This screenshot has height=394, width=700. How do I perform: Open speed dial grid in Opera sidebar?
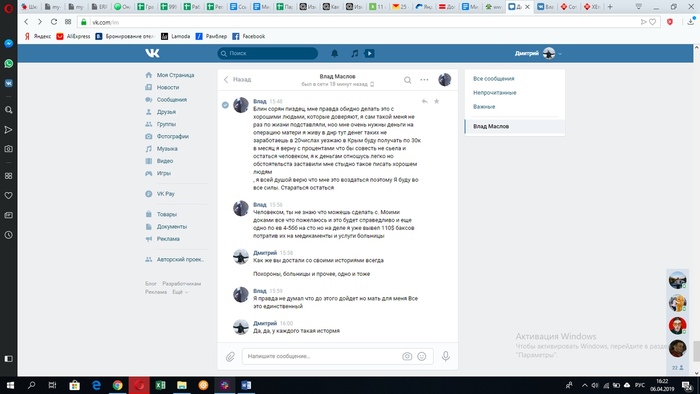(x=8, y=176)
